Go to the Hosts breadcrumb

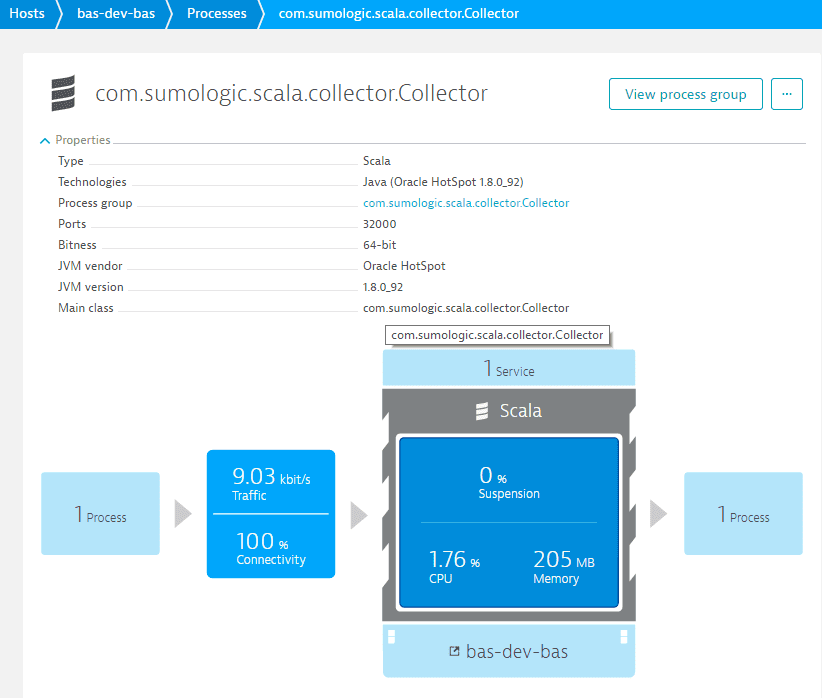(27, 13)
